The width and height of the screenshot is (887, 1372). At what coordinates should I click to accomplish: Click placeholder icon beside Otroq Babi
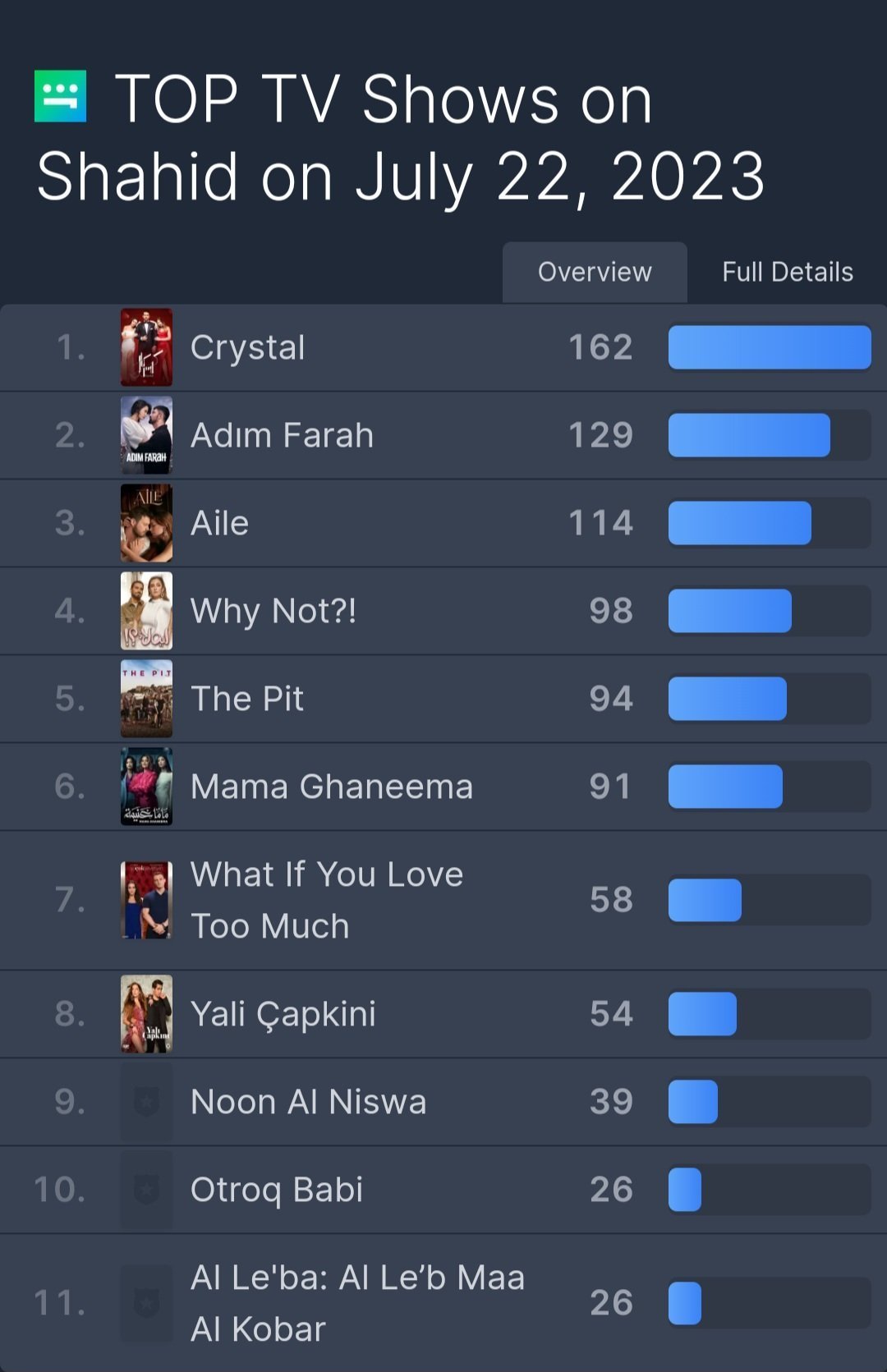pyautogui.click(x=146, y=1190)
